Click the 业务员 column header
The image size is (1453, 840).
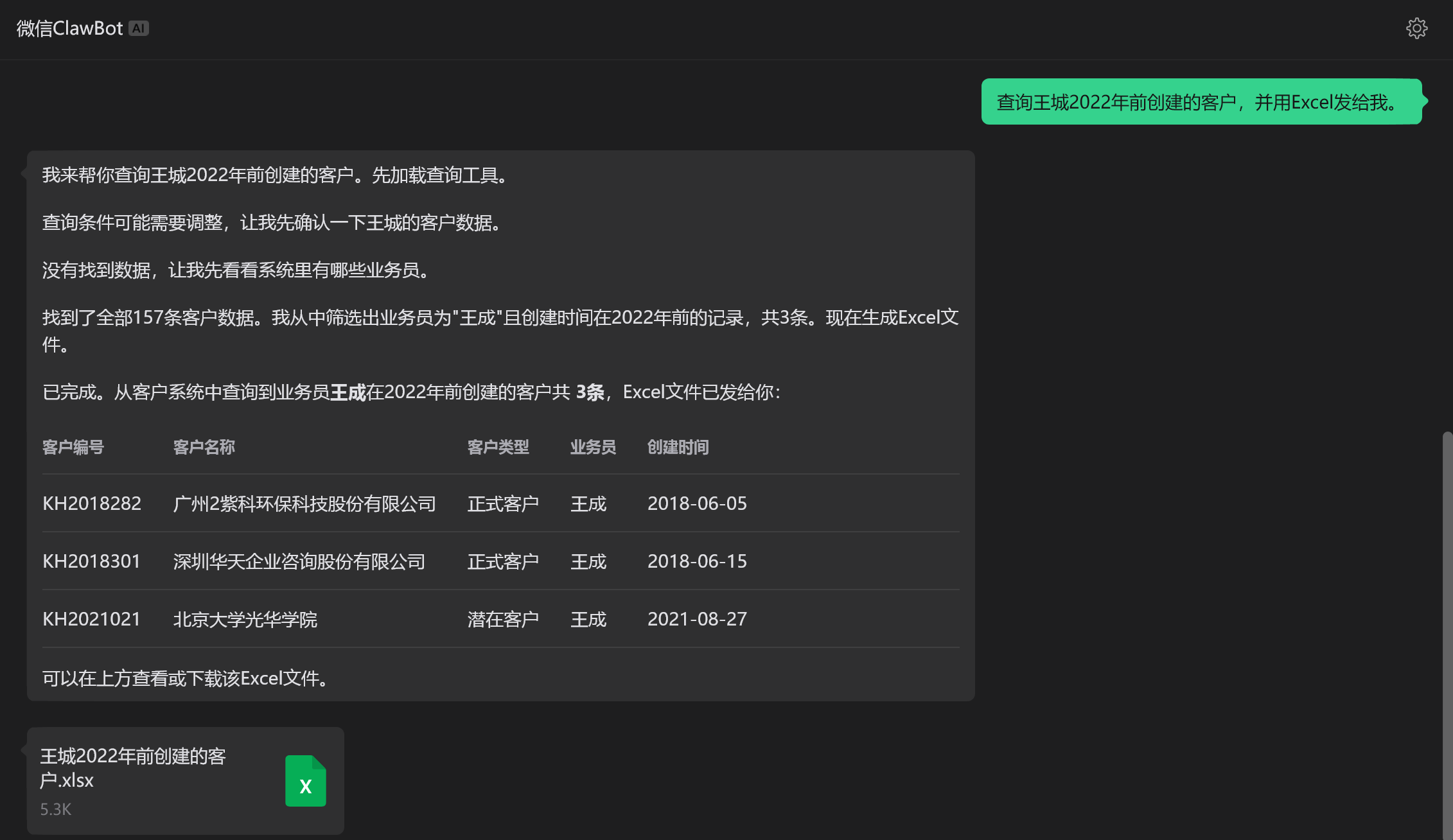(x=593, y=447)
